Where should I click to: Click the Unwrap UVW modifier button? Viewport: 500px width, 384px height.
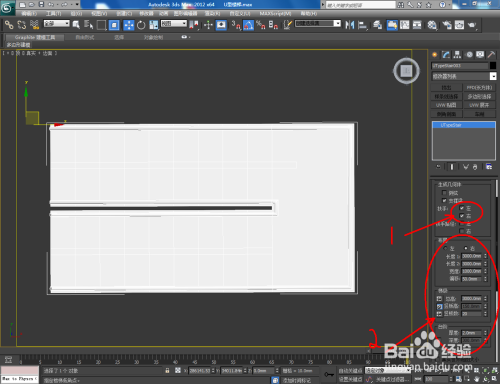pos(479,105)
